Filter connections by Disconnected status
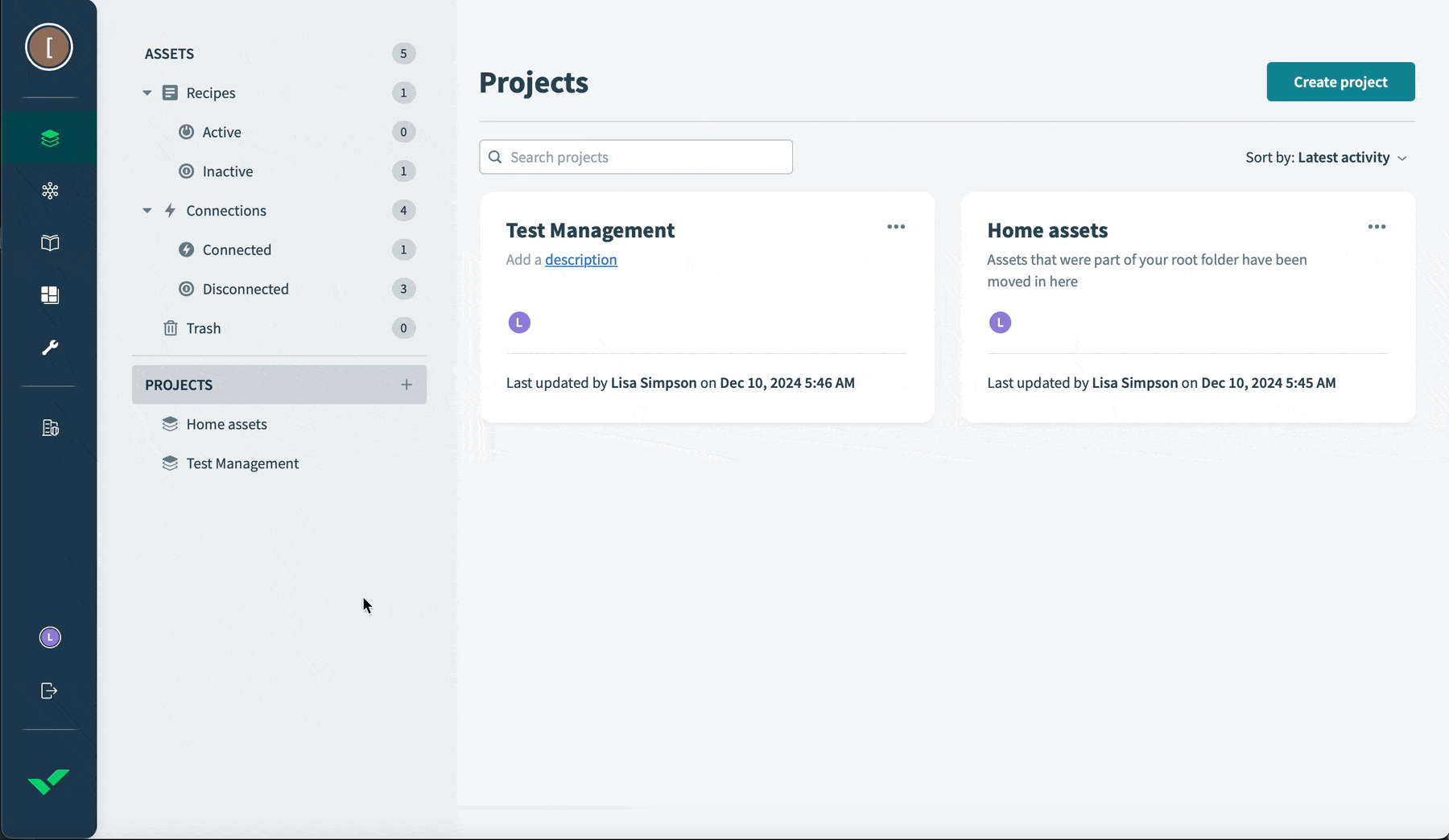Image resolution: width=1449 pixels, height=840 pixels. tap(245, 289)
